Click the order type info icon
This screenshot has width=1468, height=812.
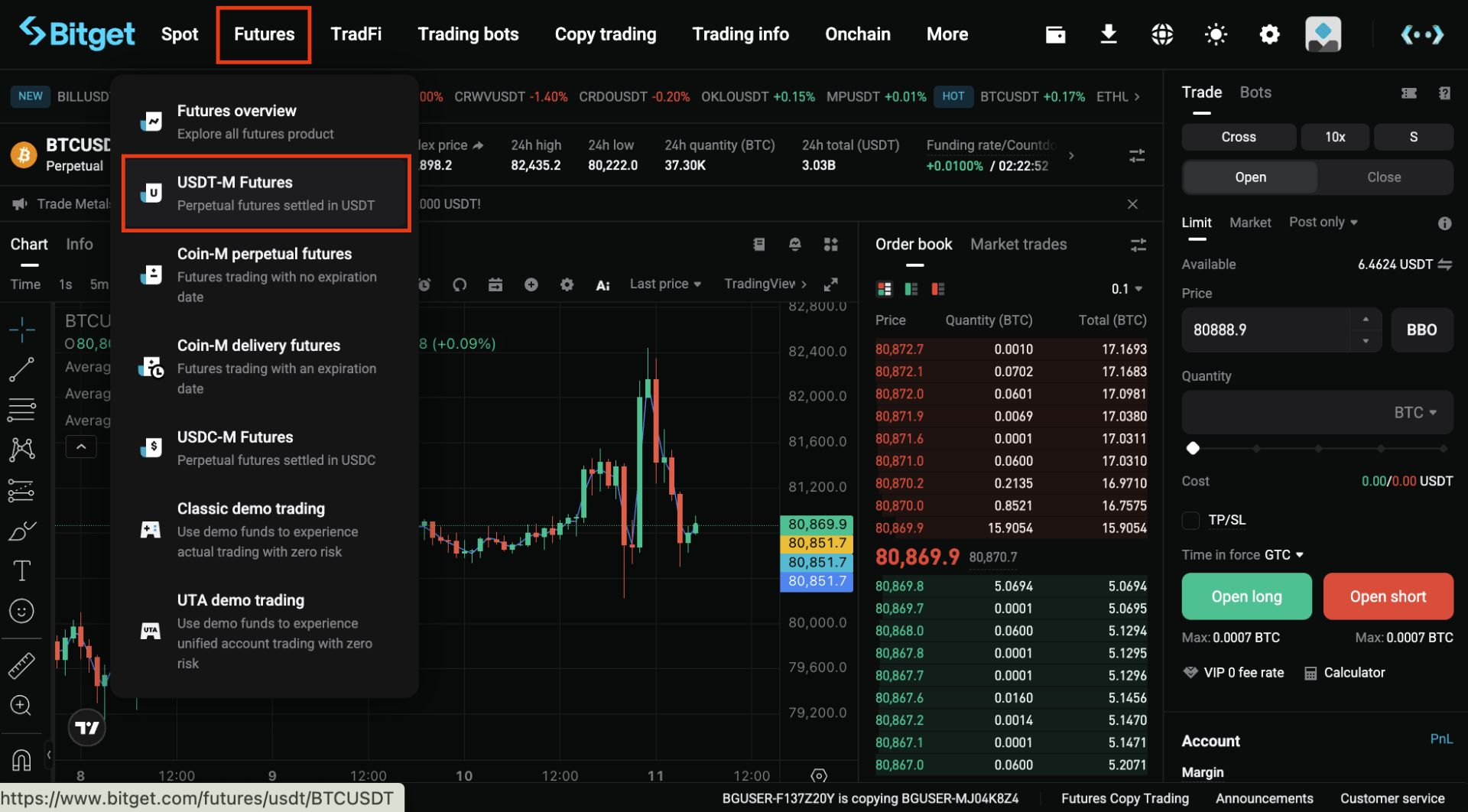click(x=1444, y=223)
